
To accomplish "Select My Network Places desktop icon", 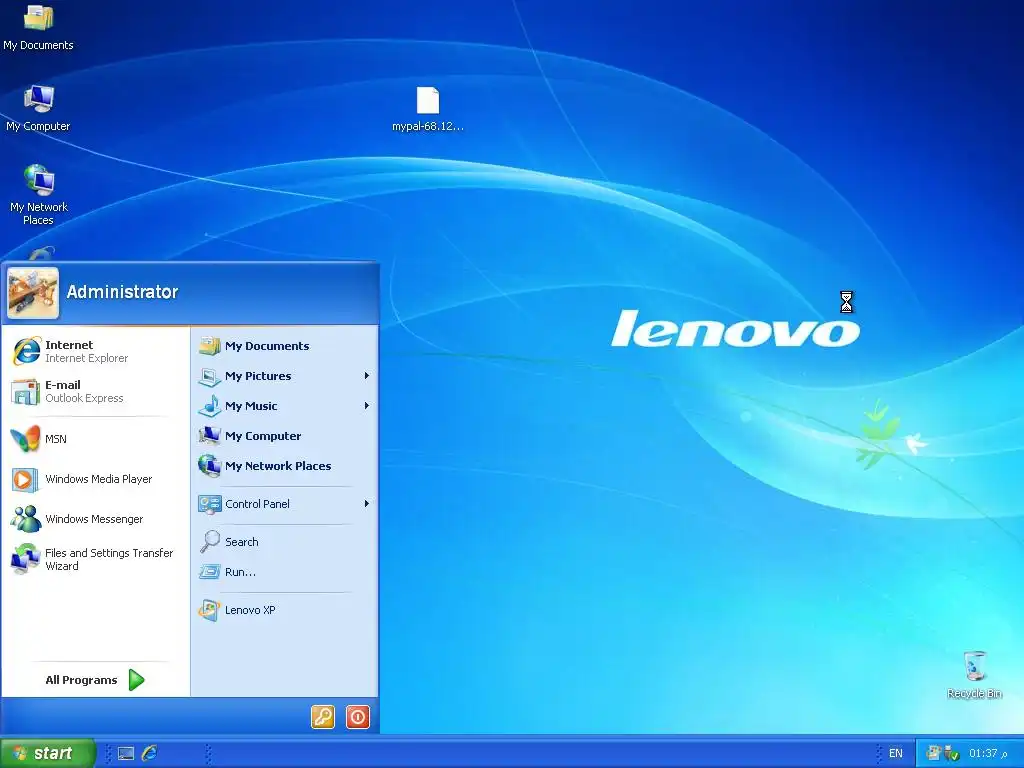I will pos(39,195).
